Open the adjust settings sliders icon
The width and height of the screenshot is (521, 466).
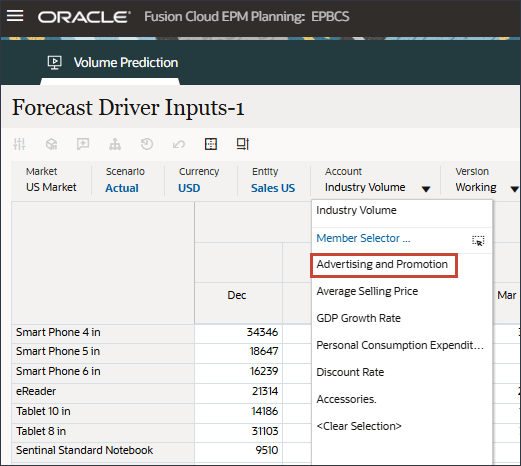click(x=19, y=144)
